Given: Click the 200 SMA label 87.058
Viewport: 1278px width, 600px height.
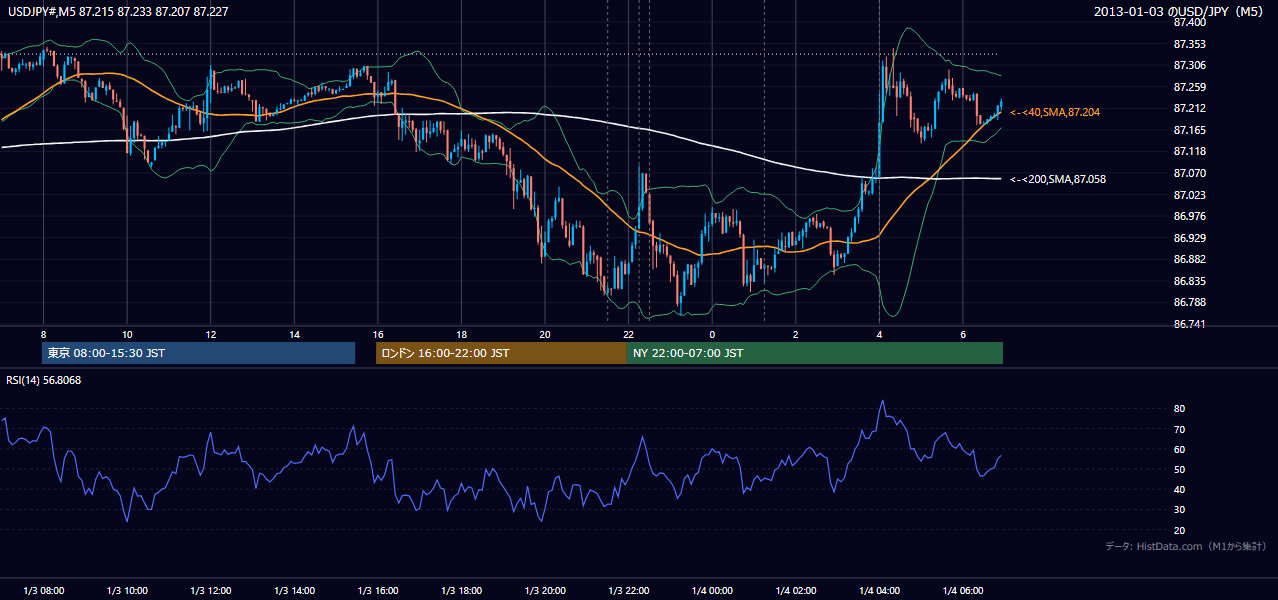Looking at the screenshot, I should click(x=1058, y=179).
